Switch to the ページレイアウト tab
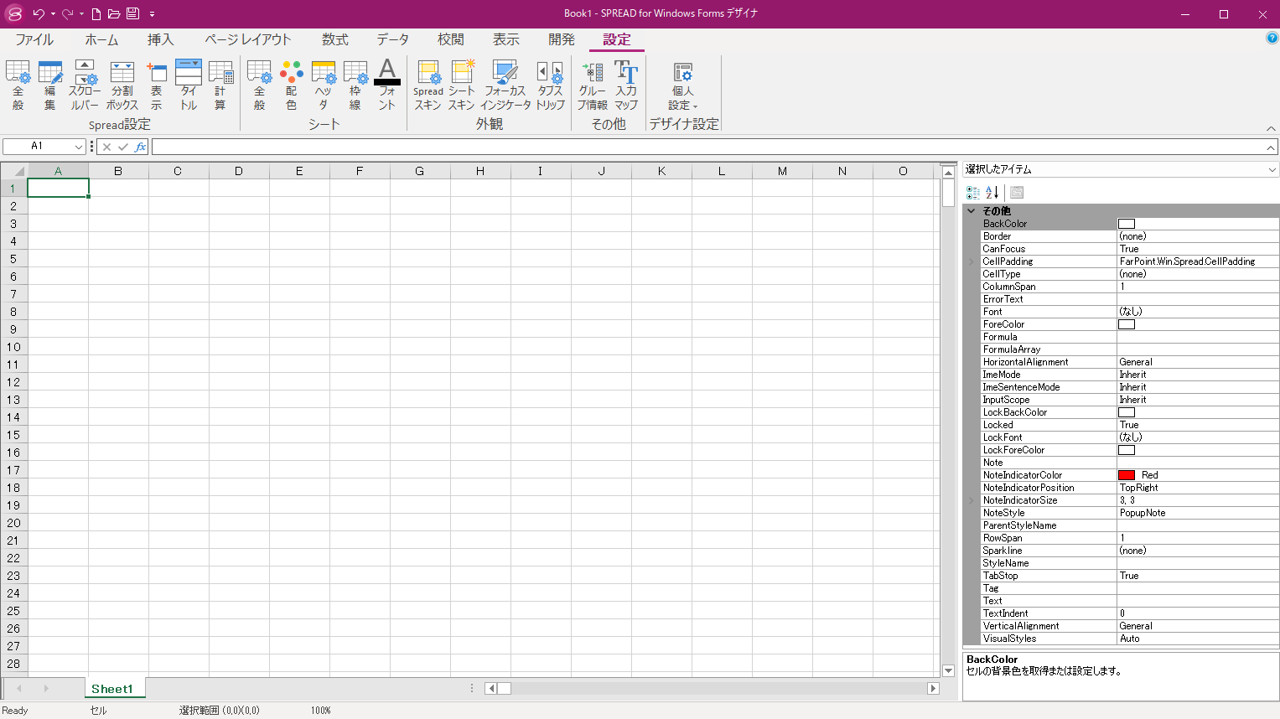The width and height of the screenshot is (1280, 719). click(x=248, y=40)
